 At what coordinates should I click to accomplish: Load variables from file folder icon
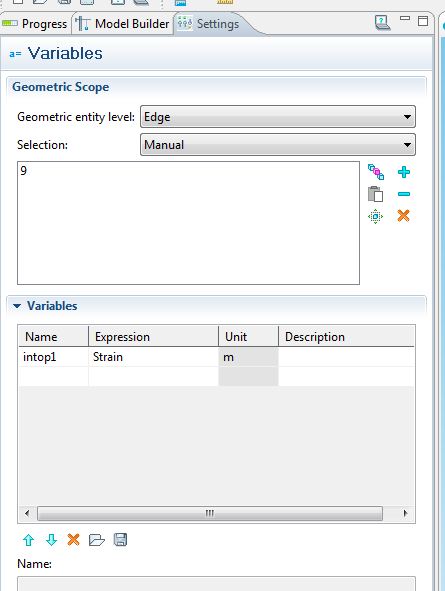click(96, 540)
